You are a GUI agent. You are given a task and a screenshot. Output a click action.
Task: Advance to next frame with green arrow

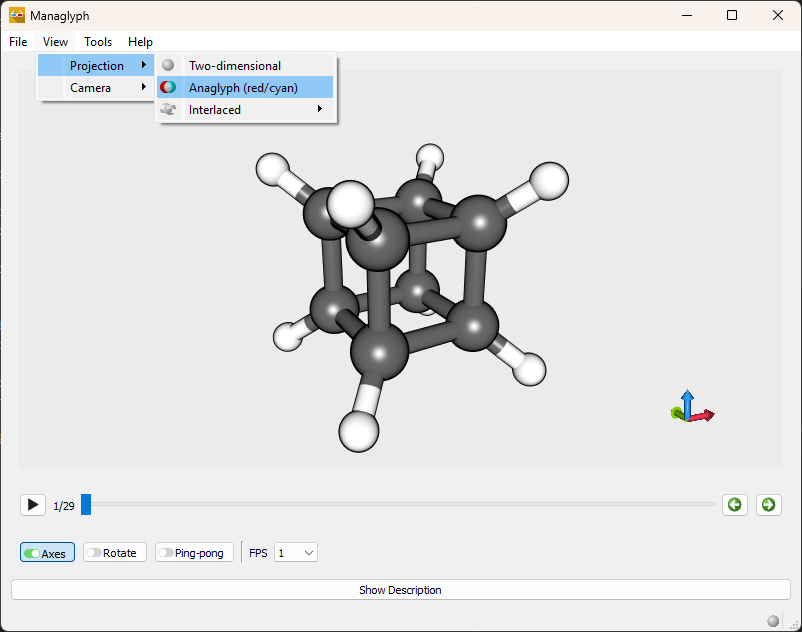[x=768, y=505]
